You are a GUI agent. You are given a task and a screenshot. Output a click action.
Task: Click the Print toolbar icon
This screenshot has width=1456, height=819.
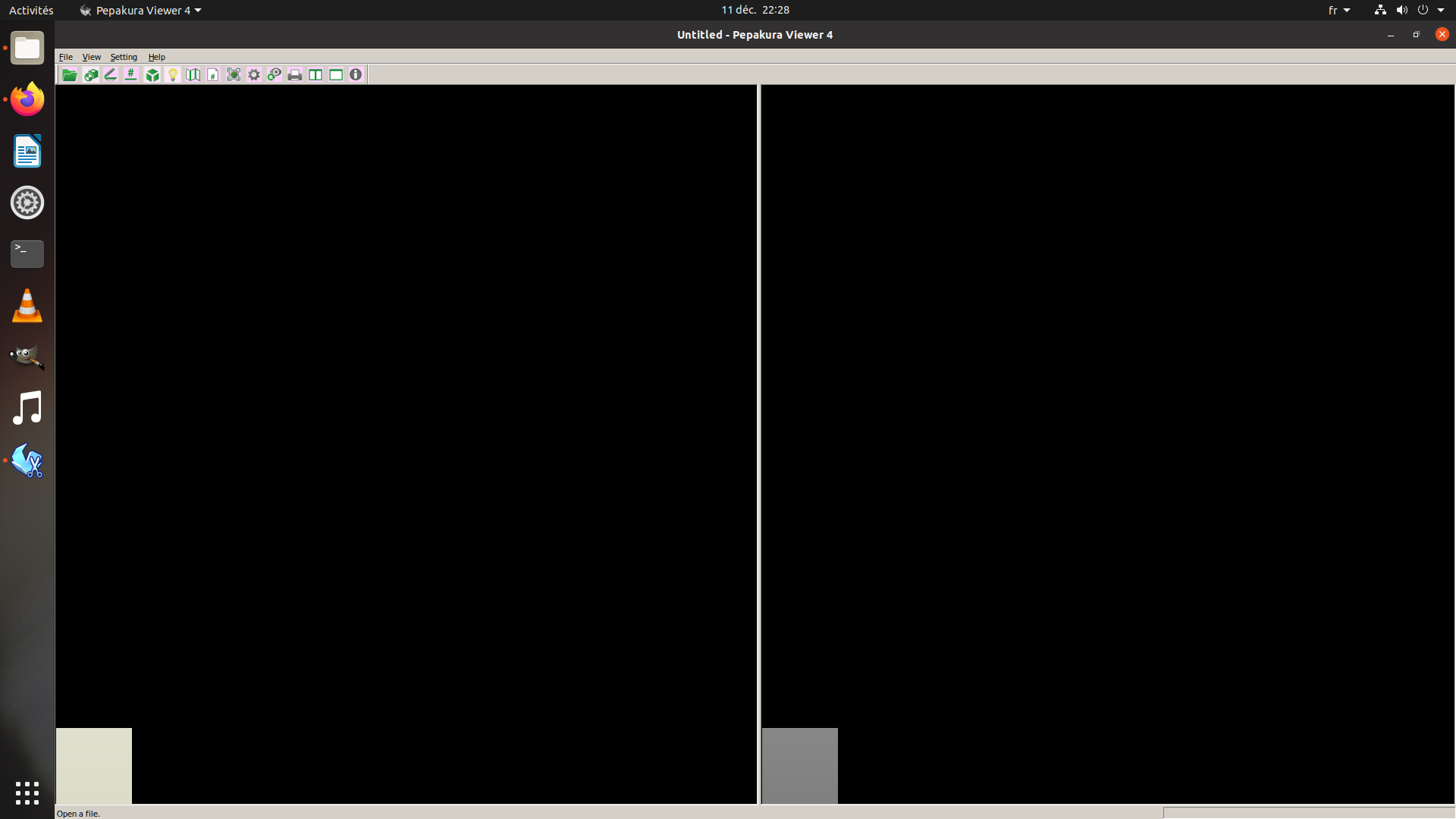tap(295, 74)
